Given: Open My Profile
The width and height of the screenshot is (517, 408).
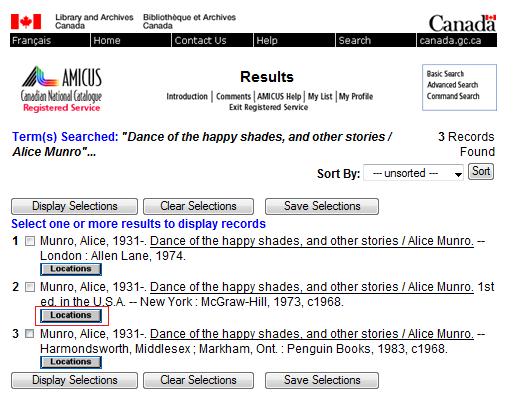Looking at the screenshot, I should 356,96.
